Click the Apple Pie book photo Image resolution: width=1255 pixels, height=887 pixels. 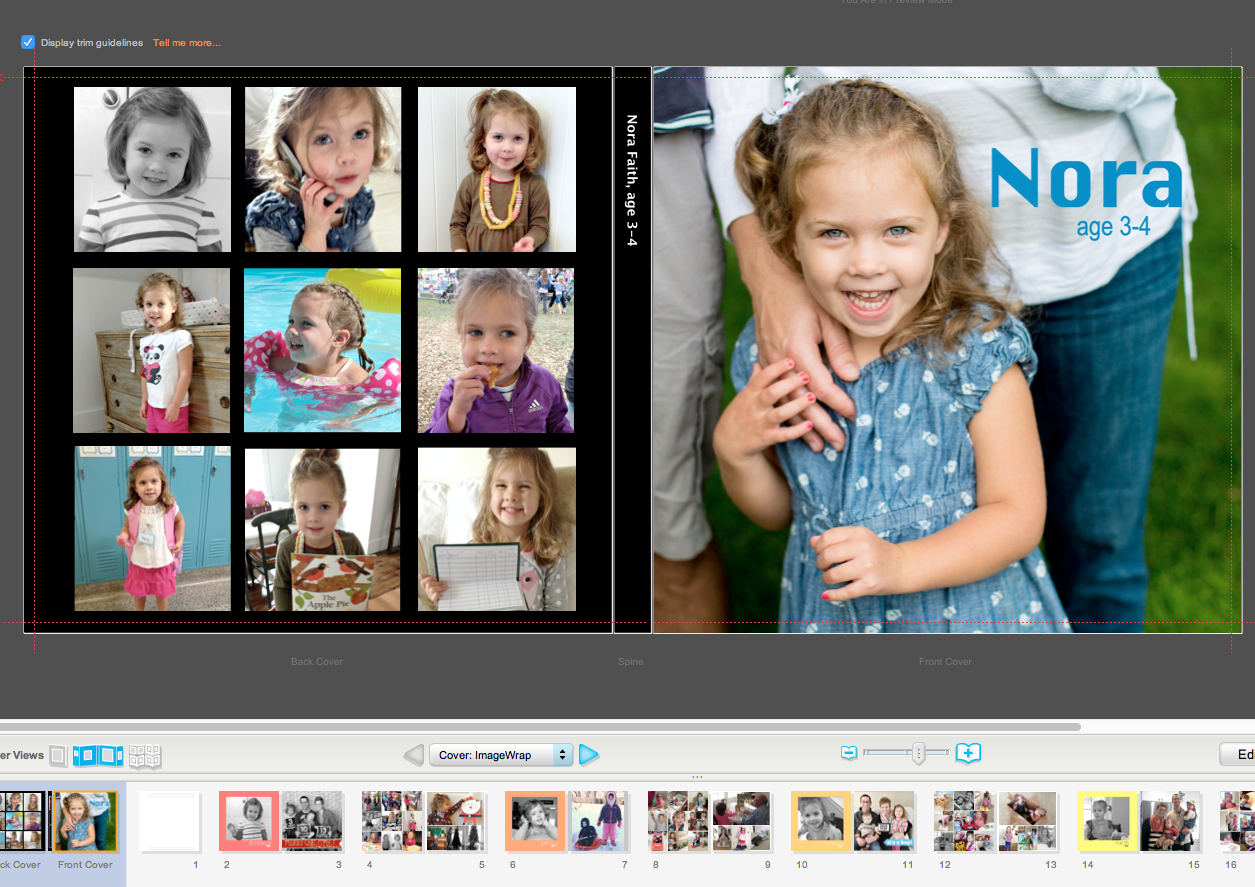click(322, 529)
